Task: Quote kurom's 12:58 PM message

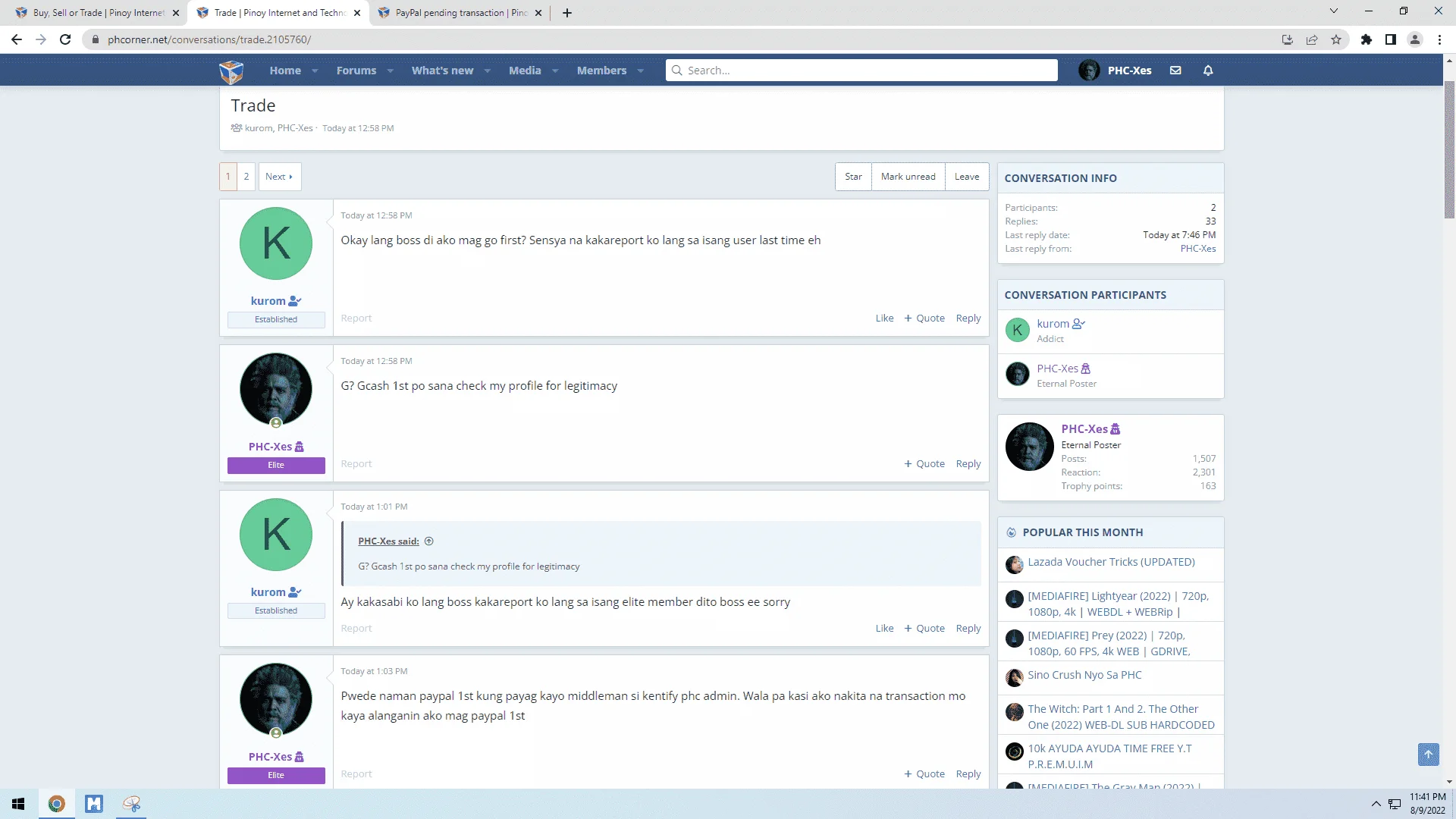Action: pos(924,318)
